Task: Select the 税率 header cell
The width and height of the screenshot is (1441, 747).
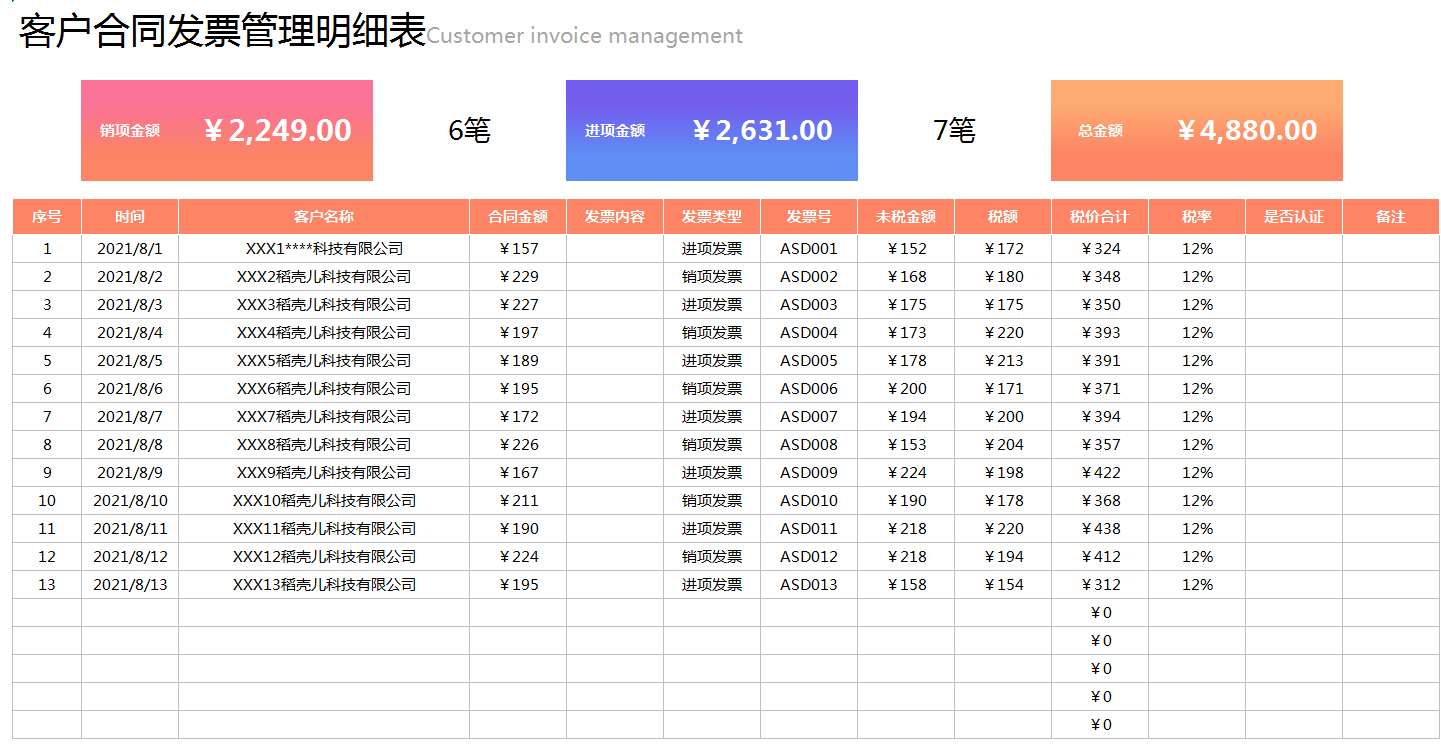Action: point(1197,217)
